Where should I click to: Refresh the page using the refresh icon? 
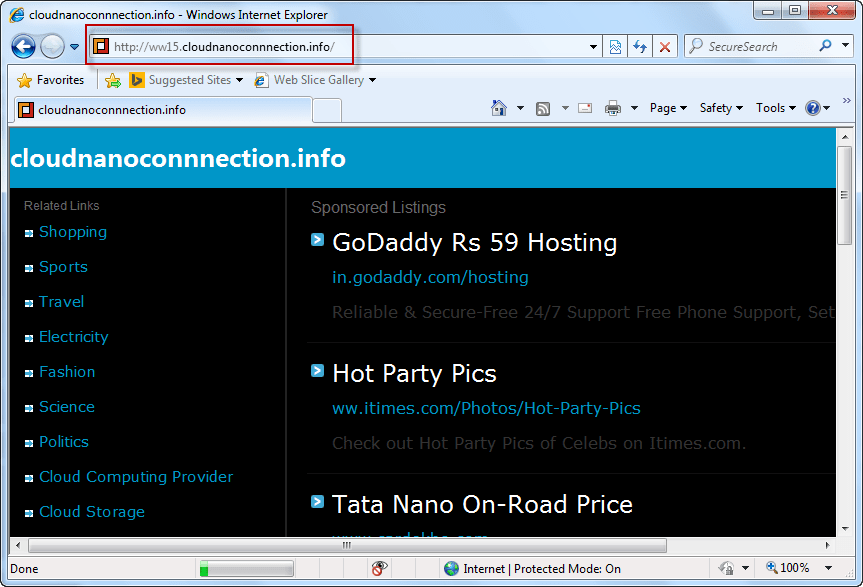click(640, 46)
